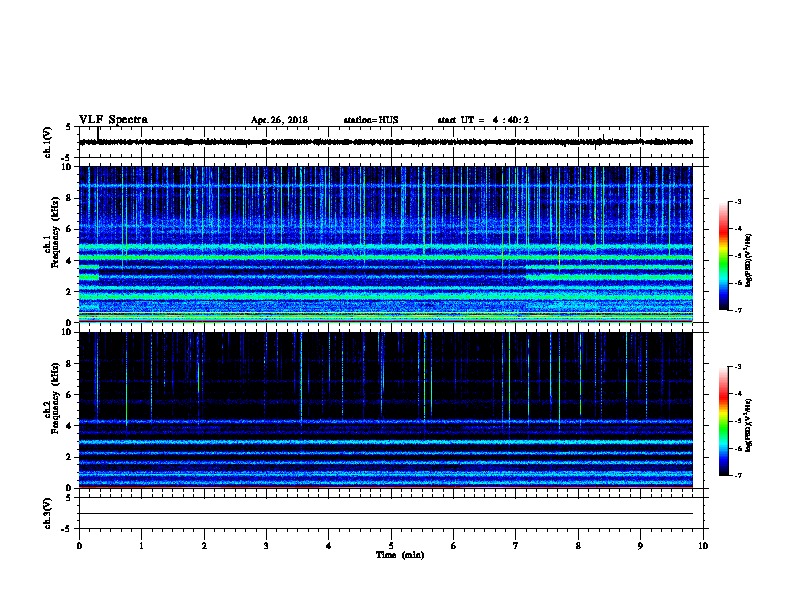Viewport: 792px width, 612px height.
Task: Click the "8" tick on the time axis
Action: click(x=578, y=545)
